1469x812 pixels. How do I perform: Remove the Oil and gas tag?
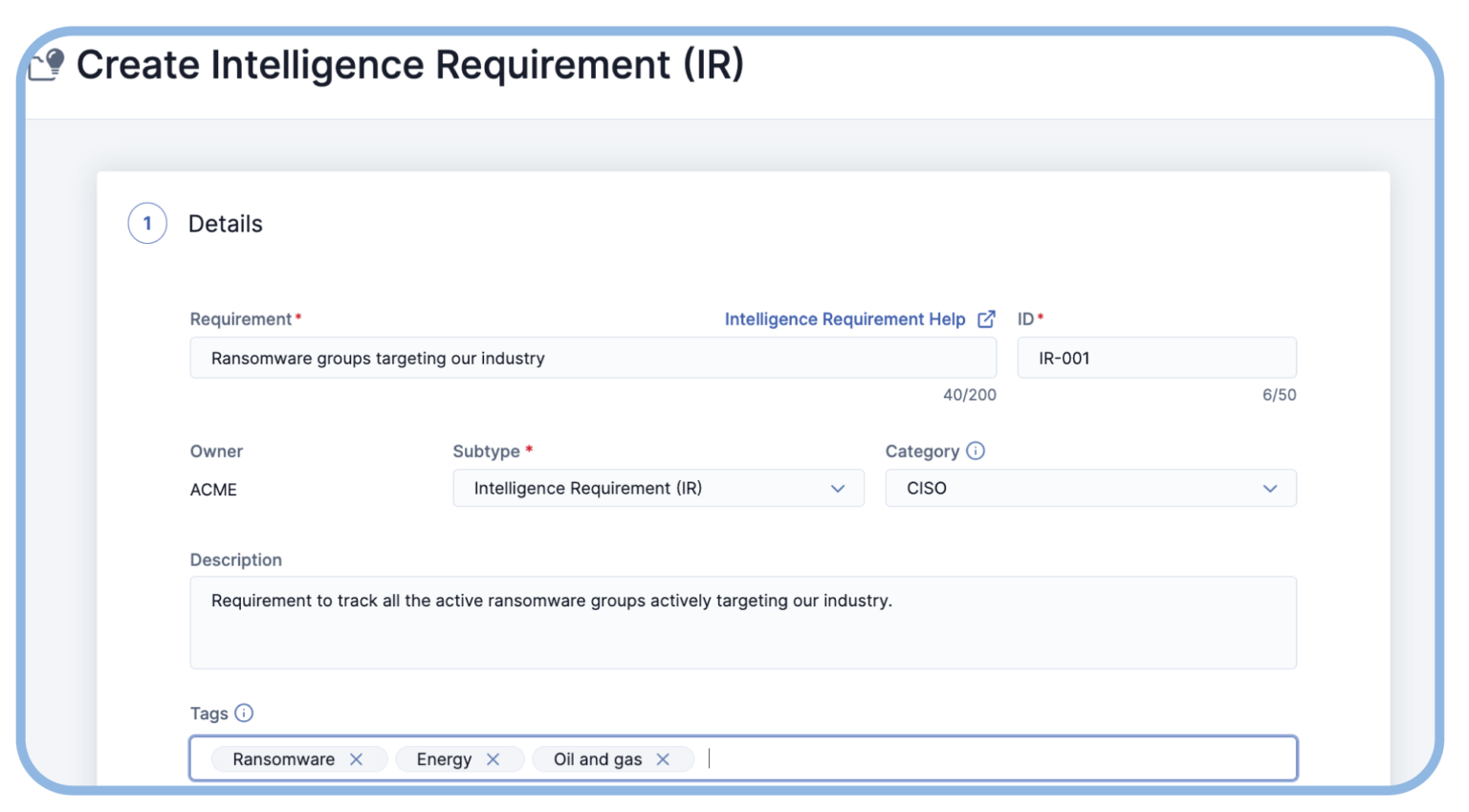(664, 758)
